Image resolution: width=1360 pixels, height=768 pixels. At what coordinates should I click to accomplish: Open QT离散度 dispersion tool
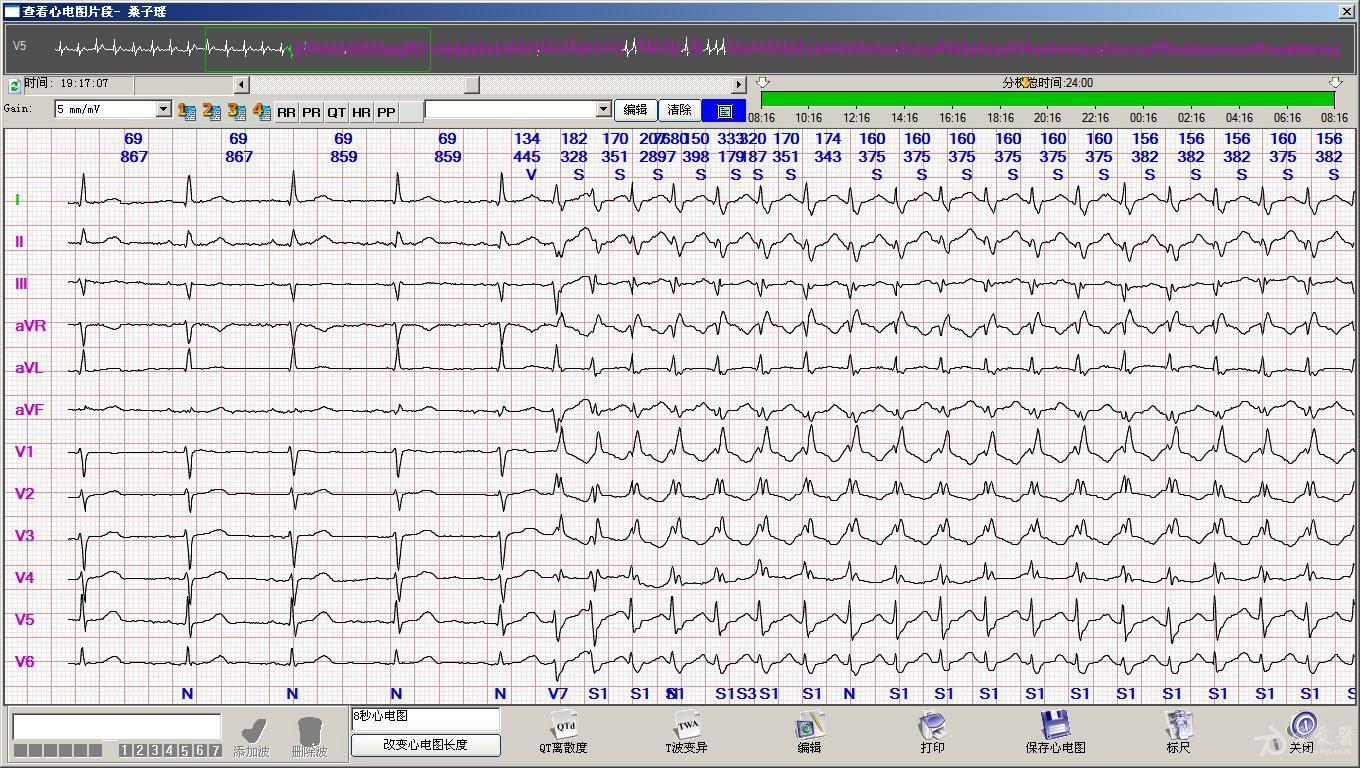[x=563, y=731]
